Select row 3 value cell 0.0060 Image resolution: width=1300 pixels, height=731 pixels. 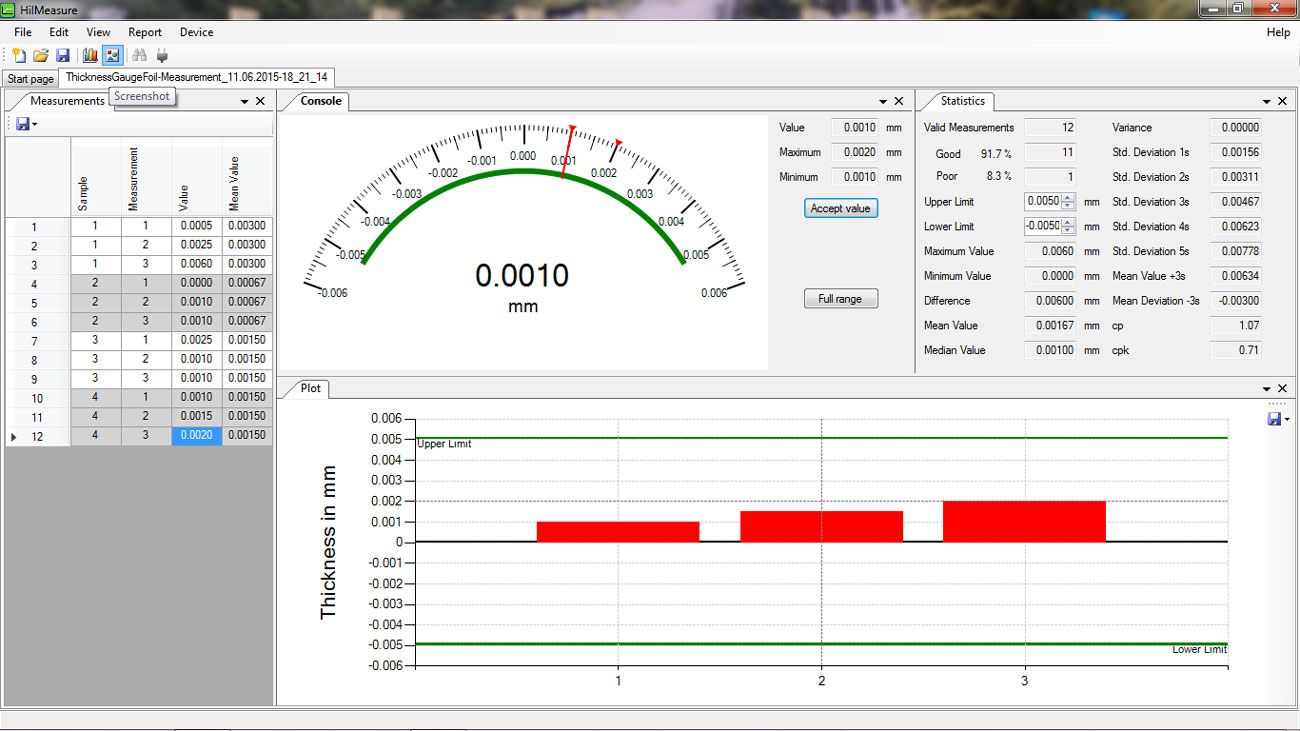[196, 264]
